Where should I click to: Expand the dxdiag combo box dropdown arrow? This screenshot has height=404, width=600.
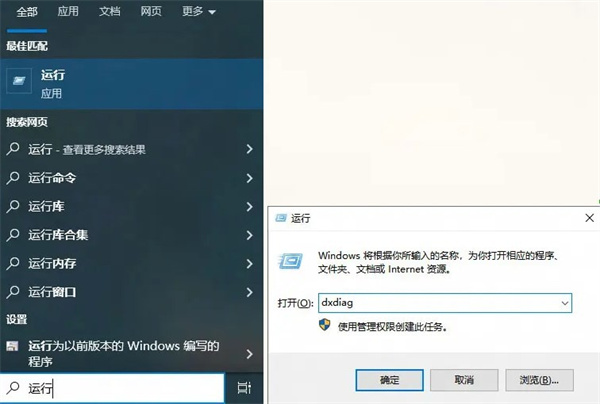click(x=565, y=301)
